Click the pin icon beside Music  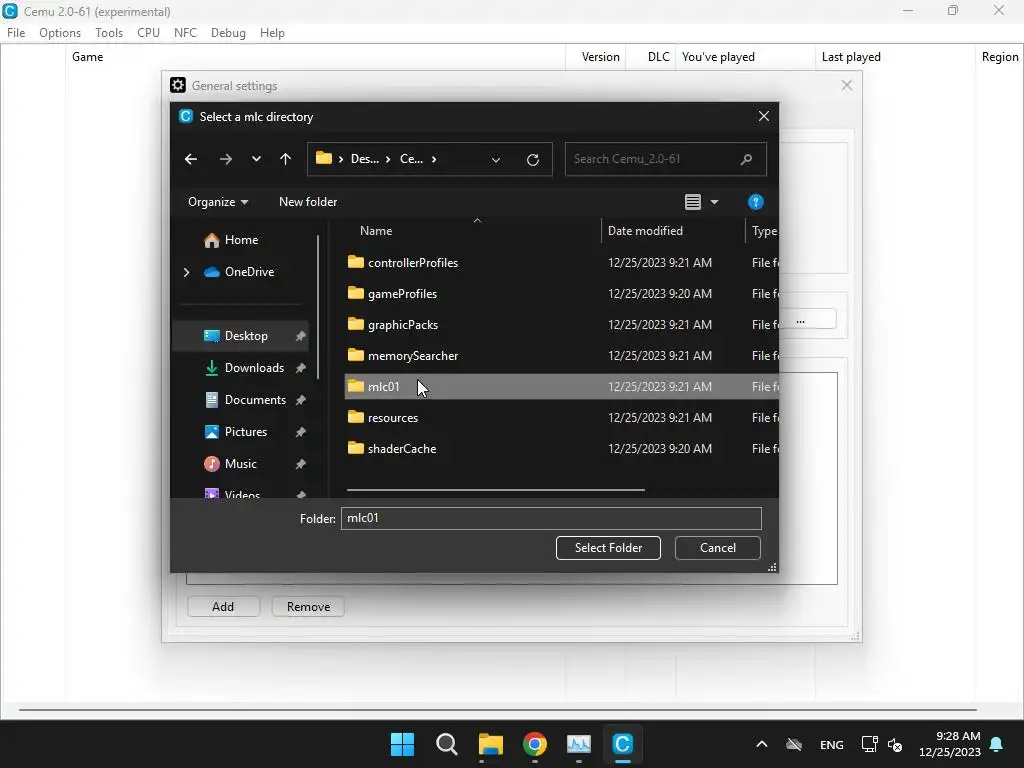pos(300,464)
